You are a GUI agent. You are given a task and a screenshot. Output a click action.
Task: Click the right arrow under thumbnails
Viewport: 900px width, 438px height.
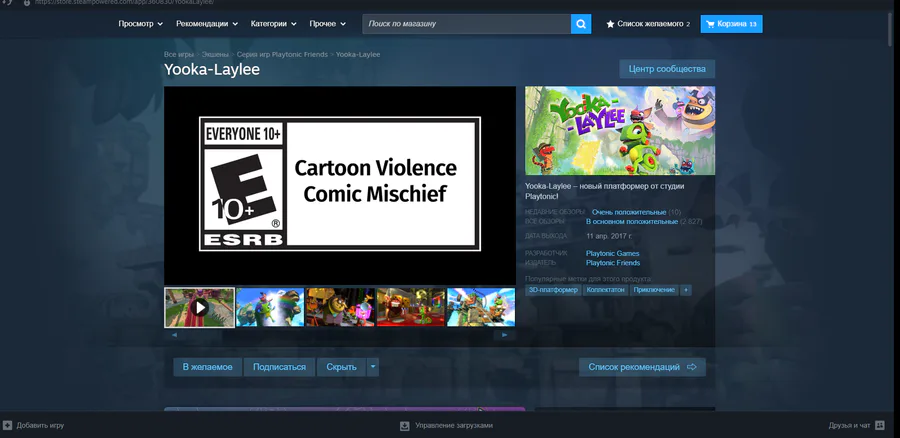click(505, 335)
